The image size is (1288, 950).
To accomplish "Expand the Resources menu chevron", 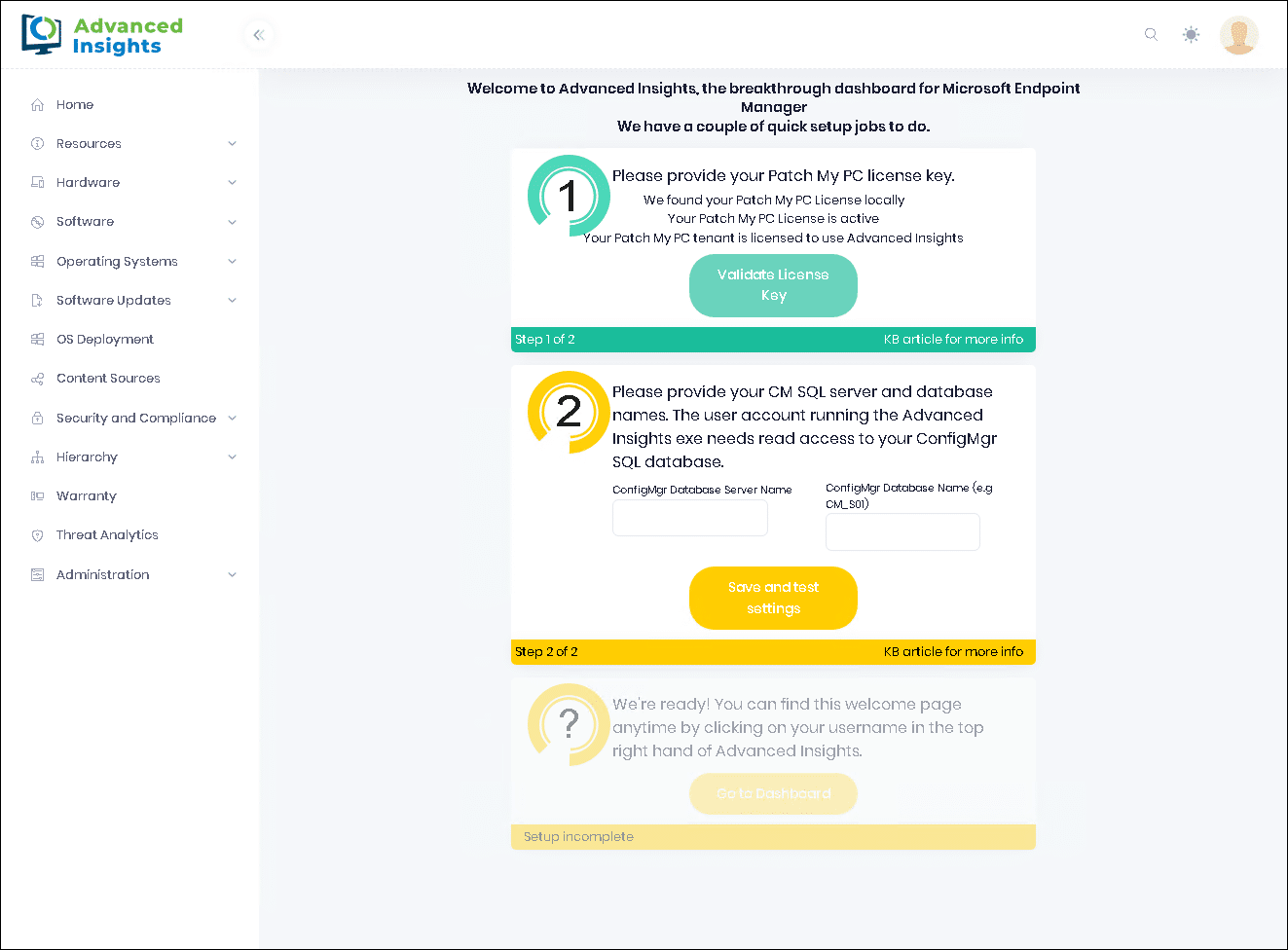I will pos(232,144).
